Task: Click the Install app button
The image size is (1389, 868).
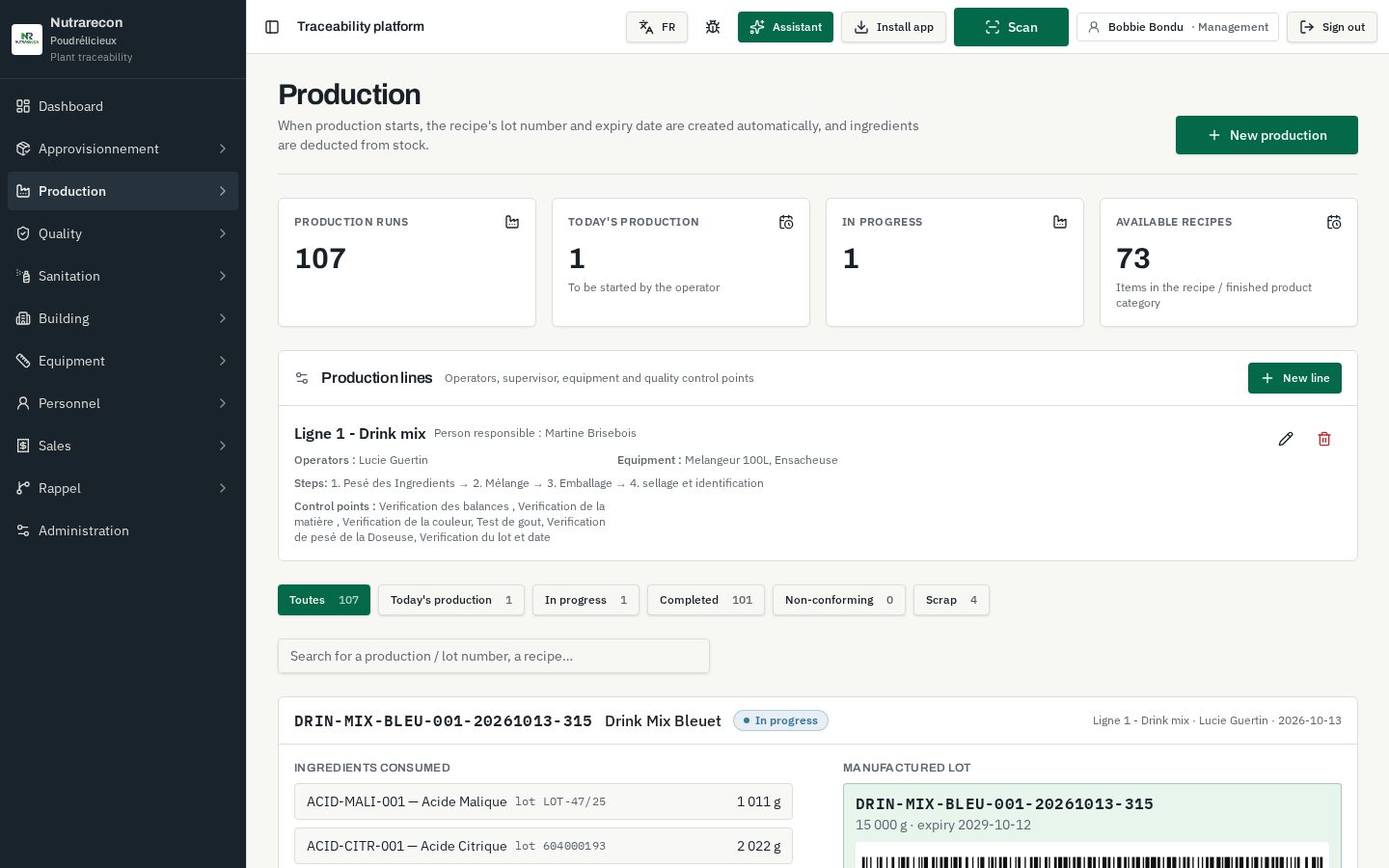Action: click(x=893, y=27)
